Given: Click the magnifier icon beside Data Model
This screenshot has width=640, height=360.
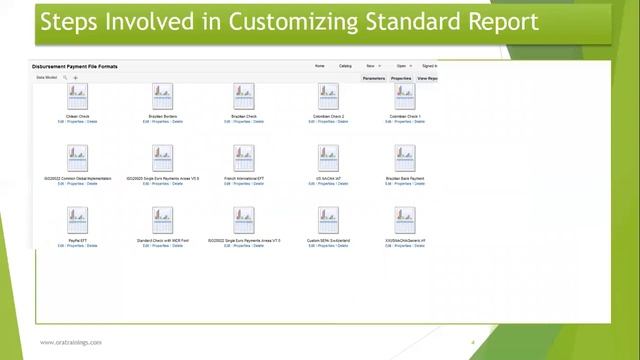Looking at the screenshot, I should pyautogui.click(x=65, y=78).
